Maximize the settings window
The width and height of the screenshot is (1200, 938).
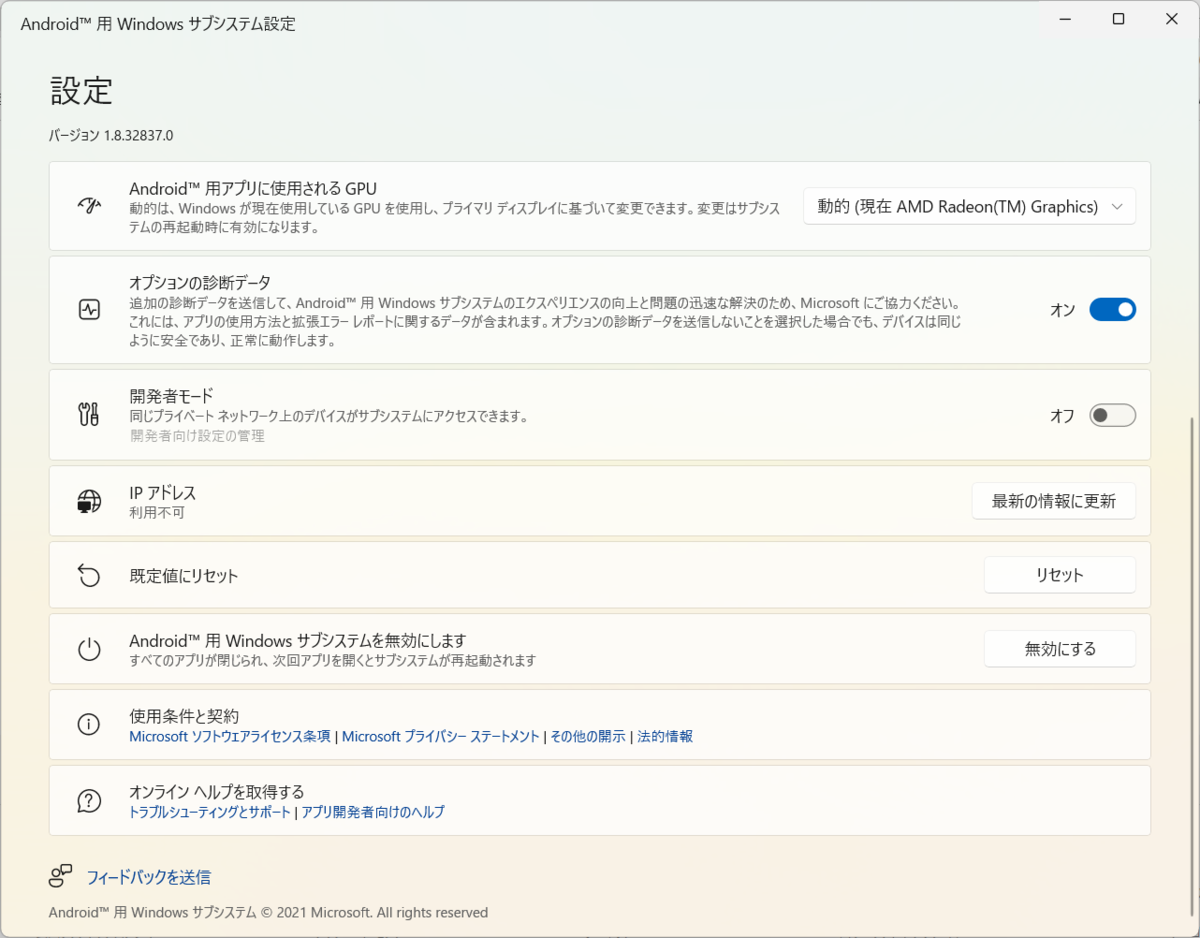pyautogui.click(x=1119, y=19)
